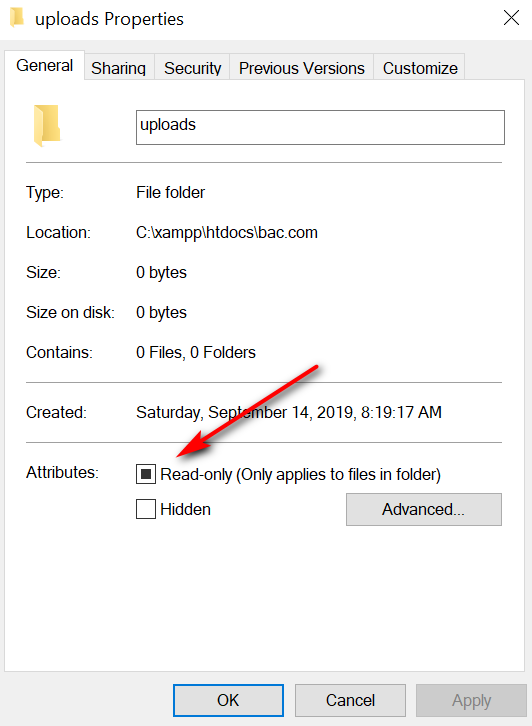Screen dimensions: 532x726
Task: Close the uploads Properties dialog
Action: (511, 18)
